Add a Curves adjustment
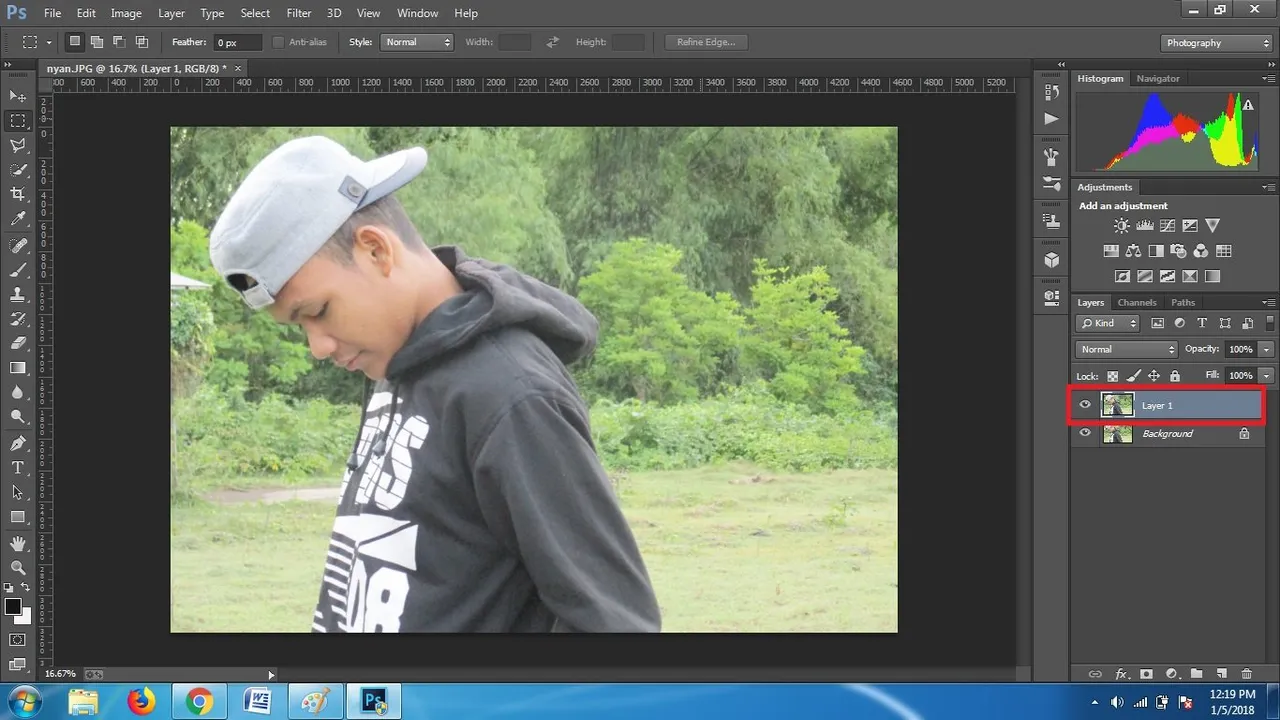The width and height of the screenshot is (1280, 720). [x=1167, y=226]
